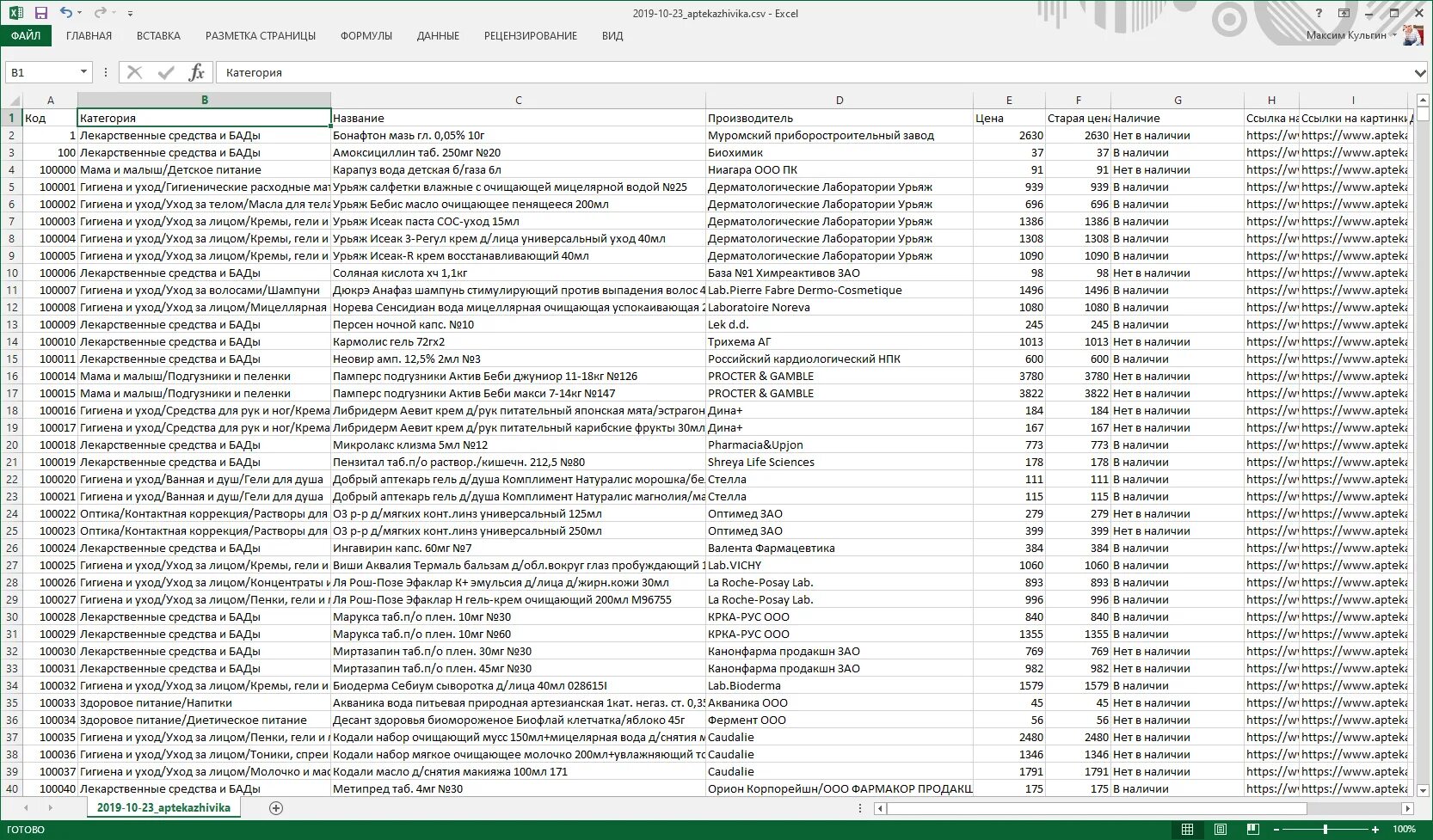The image size is (1433, 840).
Task: Switch to Page Layout view icon
Action: coord(1221,829)
